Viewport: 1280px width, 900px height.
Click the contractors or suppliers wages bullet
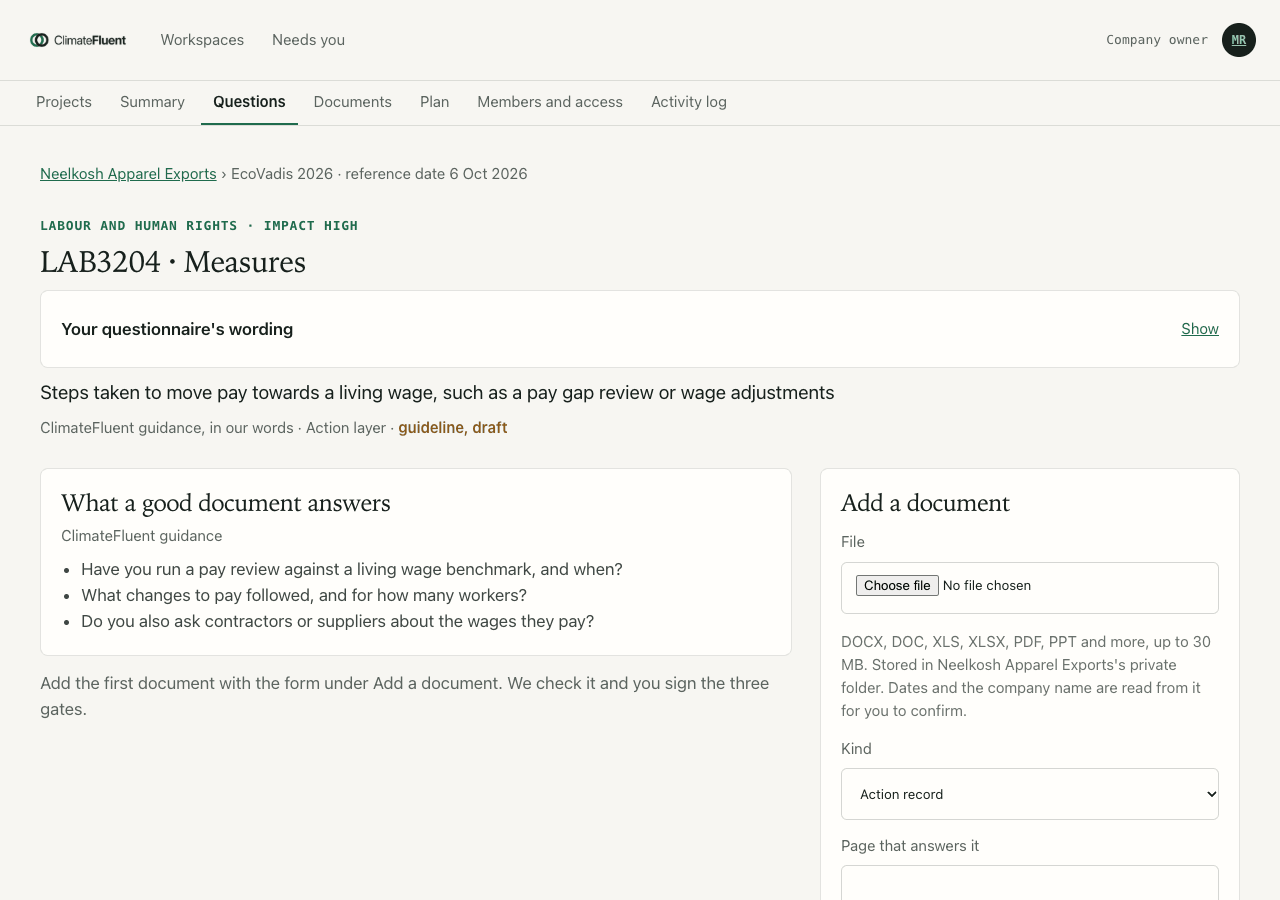click(x=338, y=622)
